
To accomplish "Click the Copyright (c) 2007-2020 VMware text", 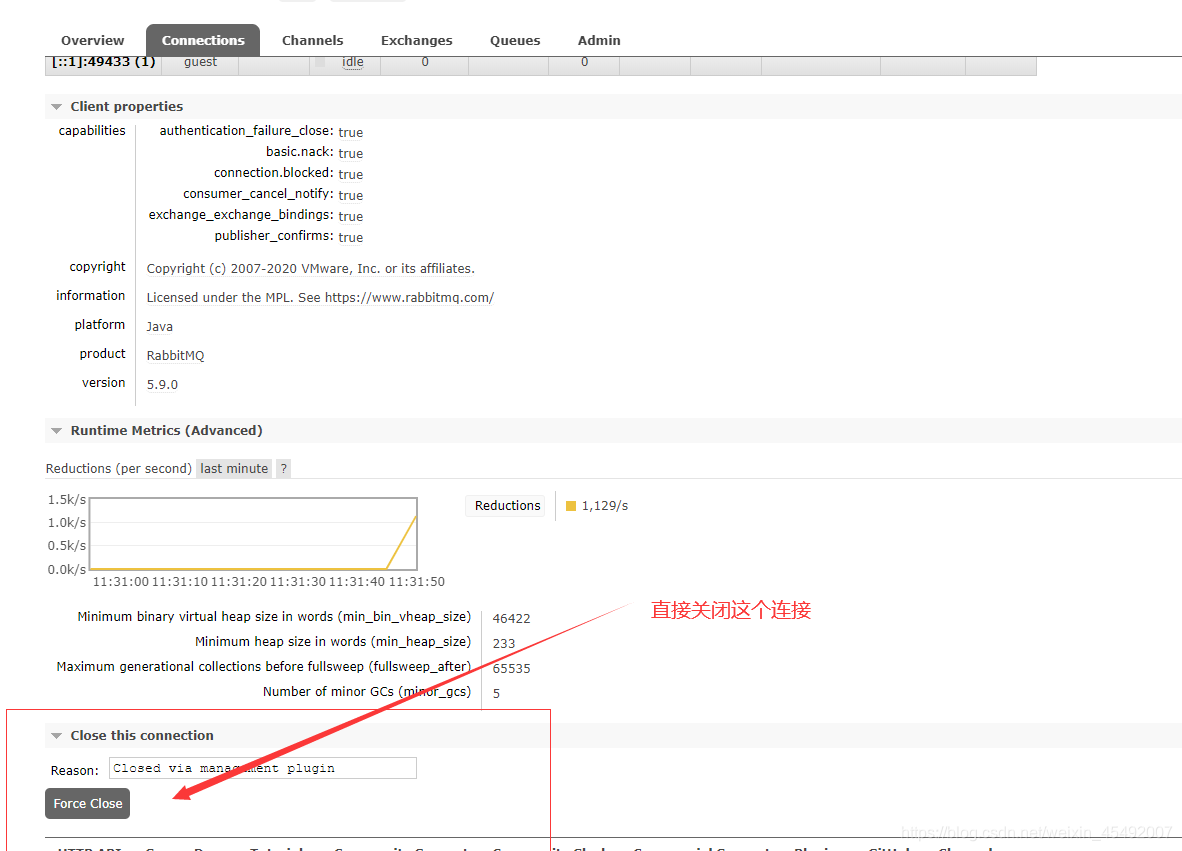I will (311, 269).
